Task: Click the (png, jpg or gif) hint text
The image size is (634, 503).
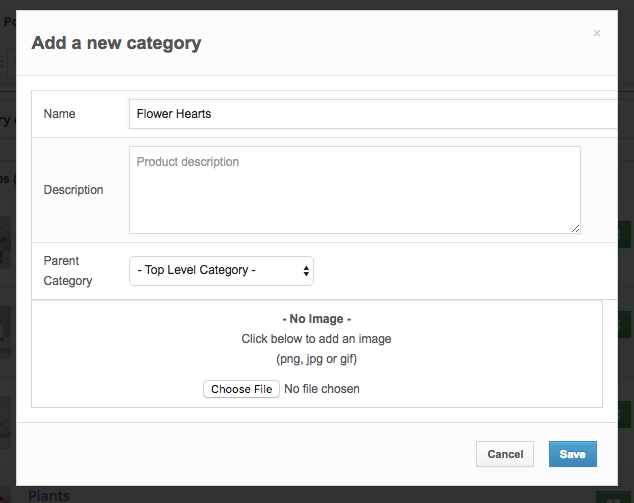Action: click(x=316, y=359)
